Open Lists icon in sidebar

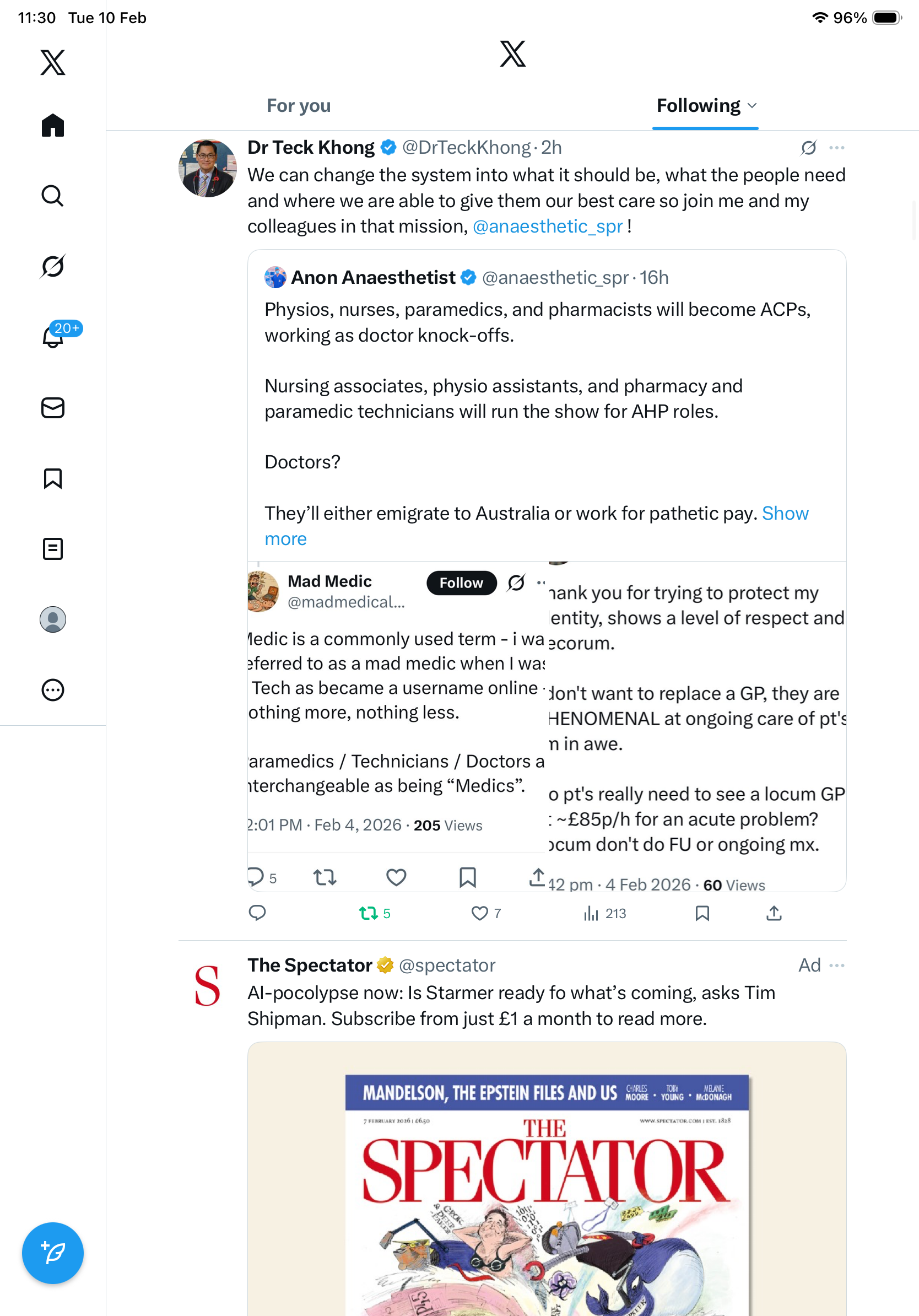(52, 548)
